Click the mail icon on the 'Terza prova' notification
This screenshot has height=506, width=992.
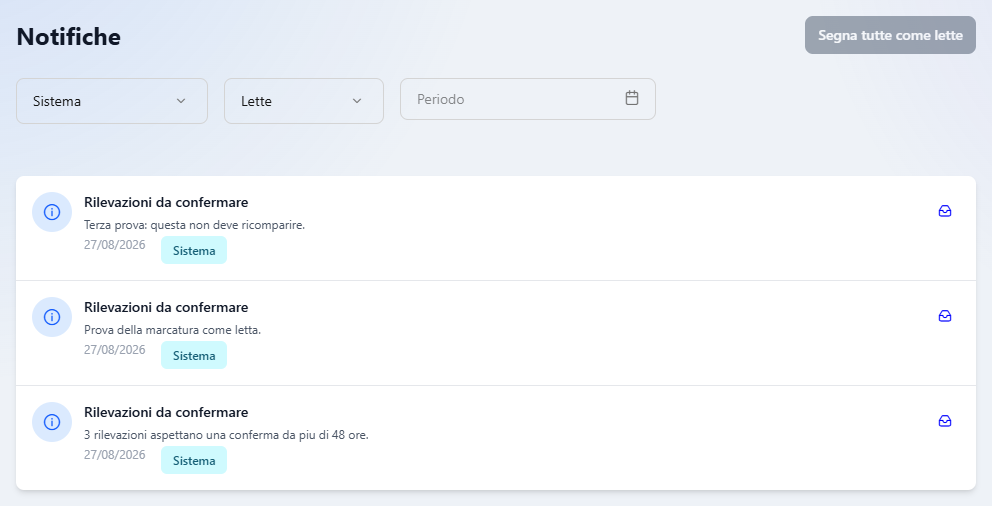point(945,211)
